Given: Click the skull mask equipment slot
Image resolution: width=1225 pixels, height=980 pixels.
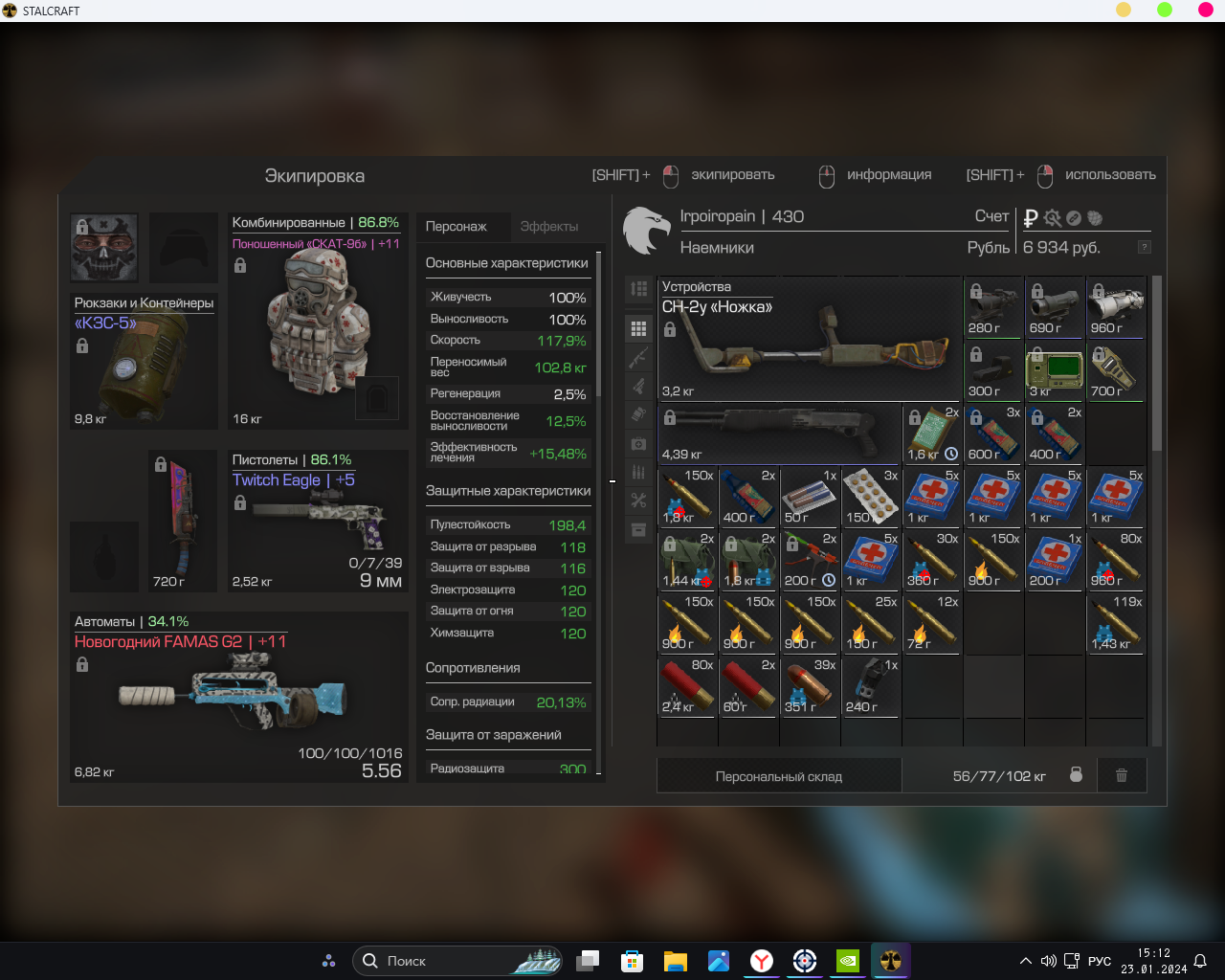Looking at the screenshot, I should [x=104, y=248].
